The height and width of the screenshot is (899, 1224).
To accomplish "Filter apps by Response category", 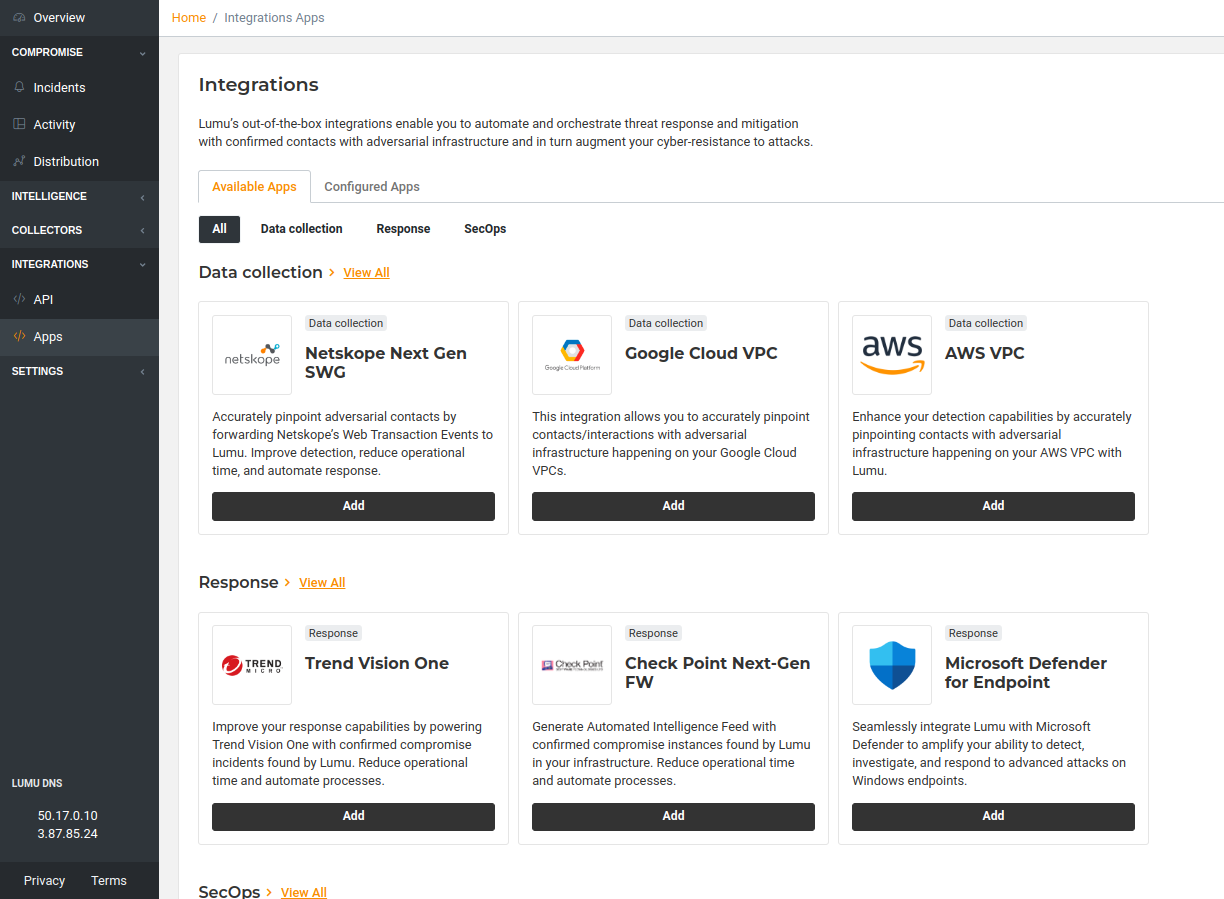I will [403, 229].
